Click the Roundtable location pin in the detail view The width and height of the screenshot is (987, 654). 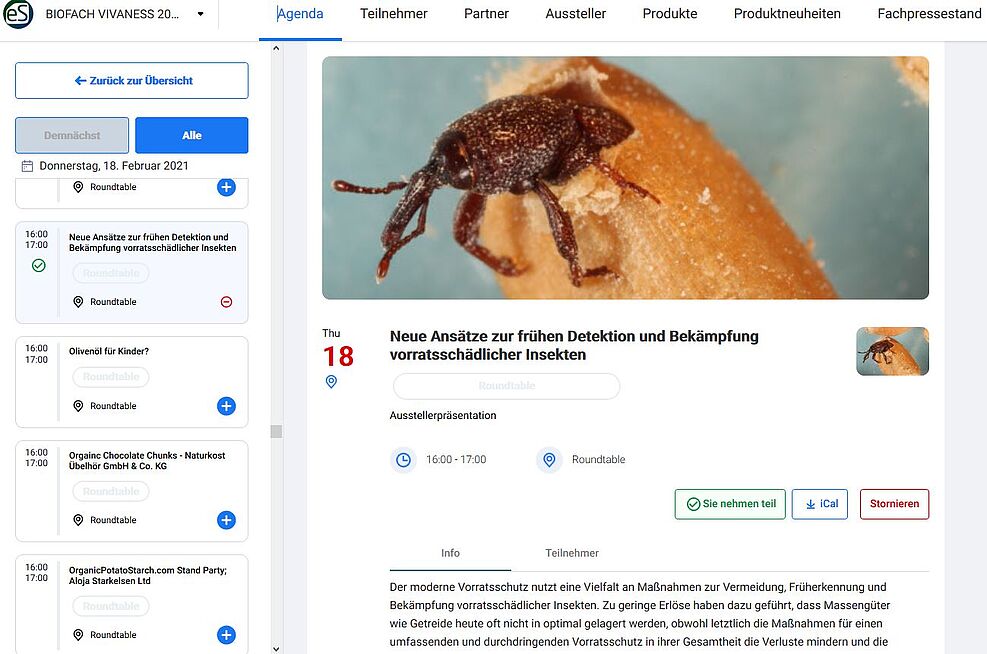(548, 459)
